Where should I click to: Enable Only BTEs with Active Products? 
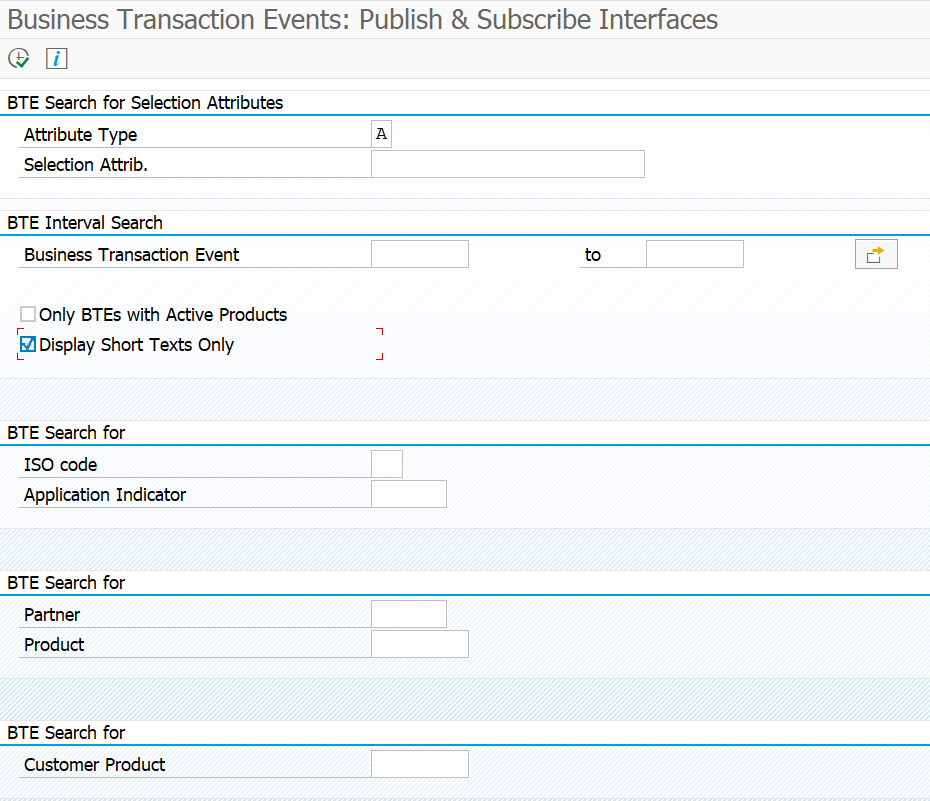[x=28, y=314]
